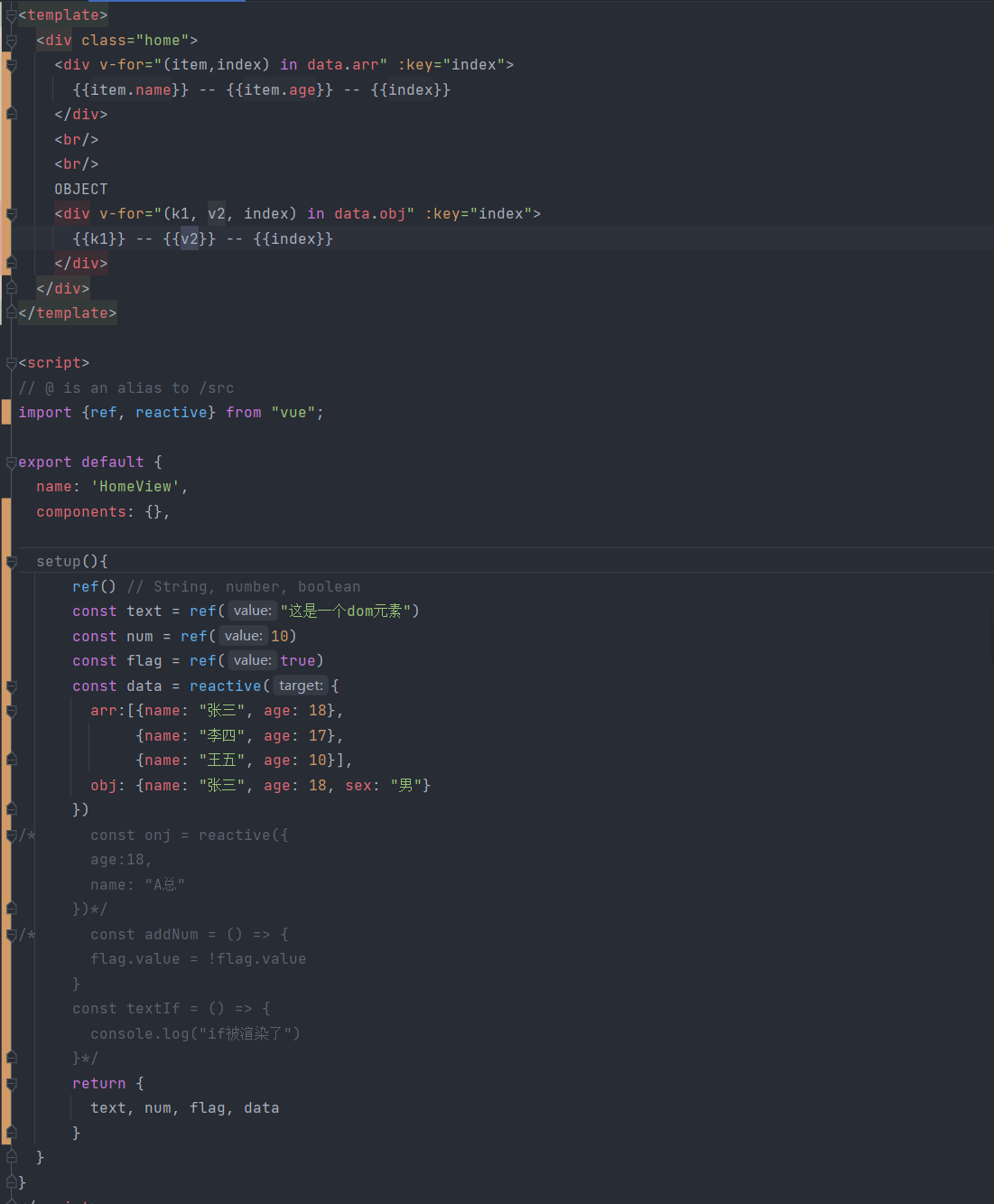Click the return keyword

pos(99,1084)
